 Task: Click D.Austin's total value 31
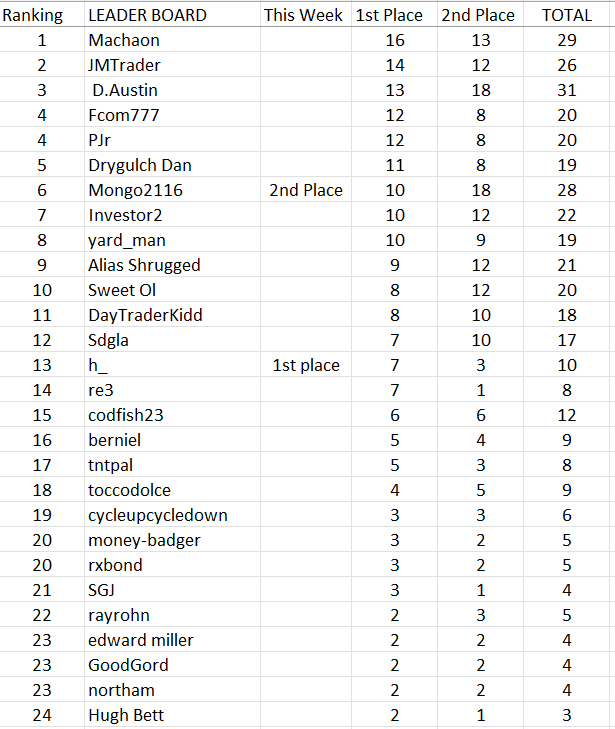(566, 90)
